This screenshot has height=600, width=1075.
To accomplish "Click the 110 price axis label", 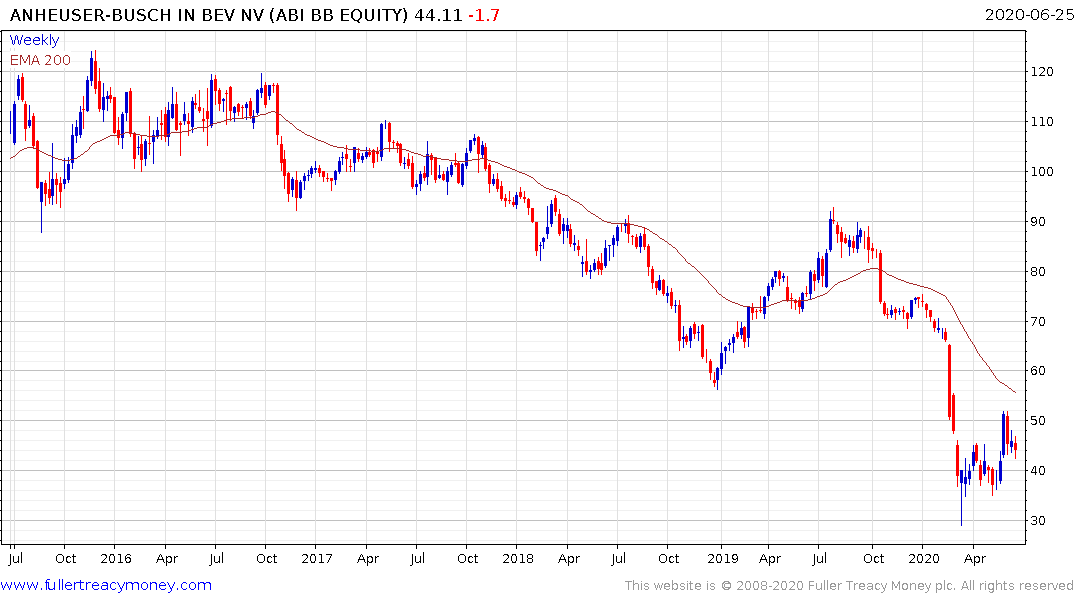I will (x=1041, y=121).
